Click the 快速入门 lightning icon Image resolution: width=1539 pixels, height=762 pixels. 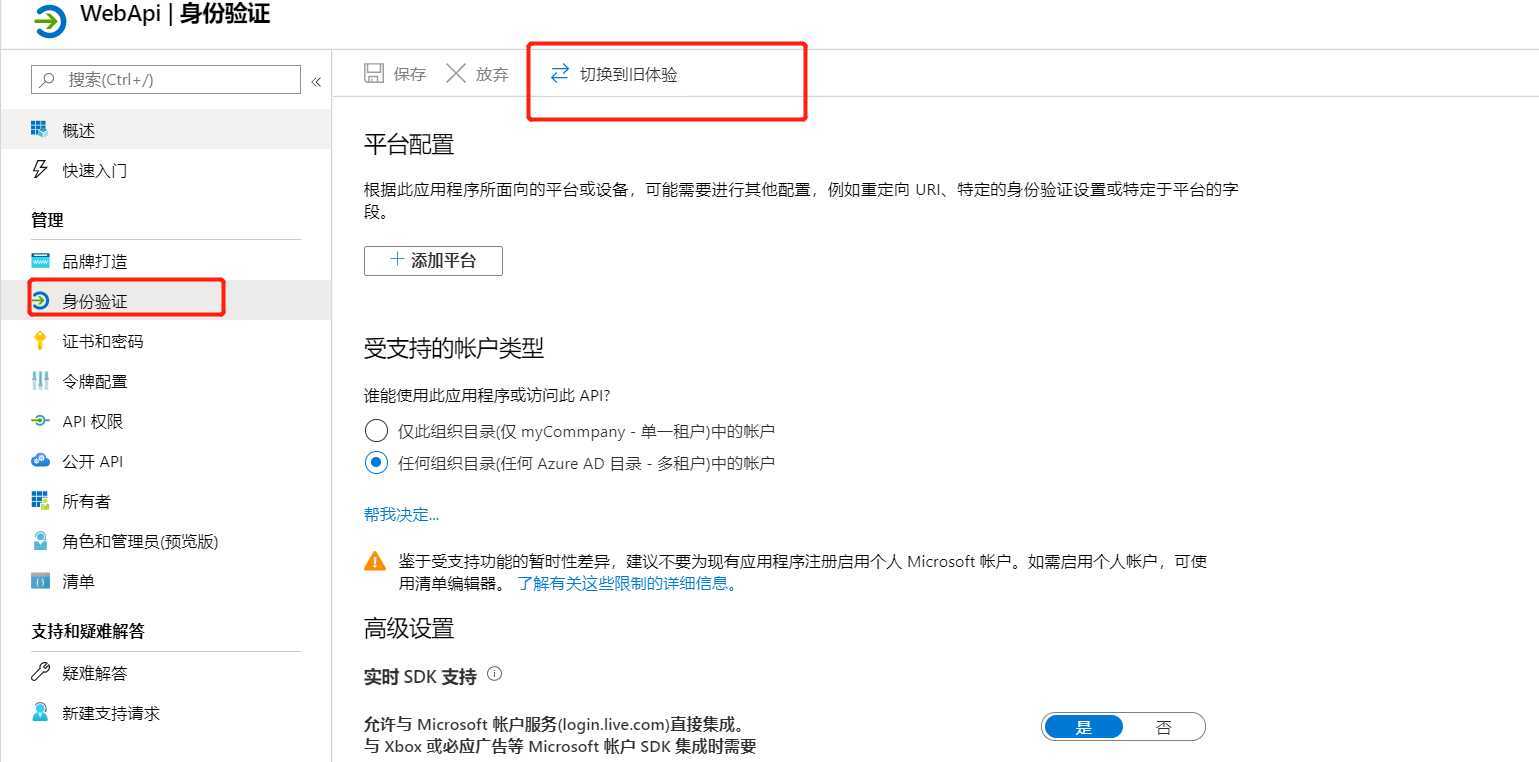click(40, 169)
